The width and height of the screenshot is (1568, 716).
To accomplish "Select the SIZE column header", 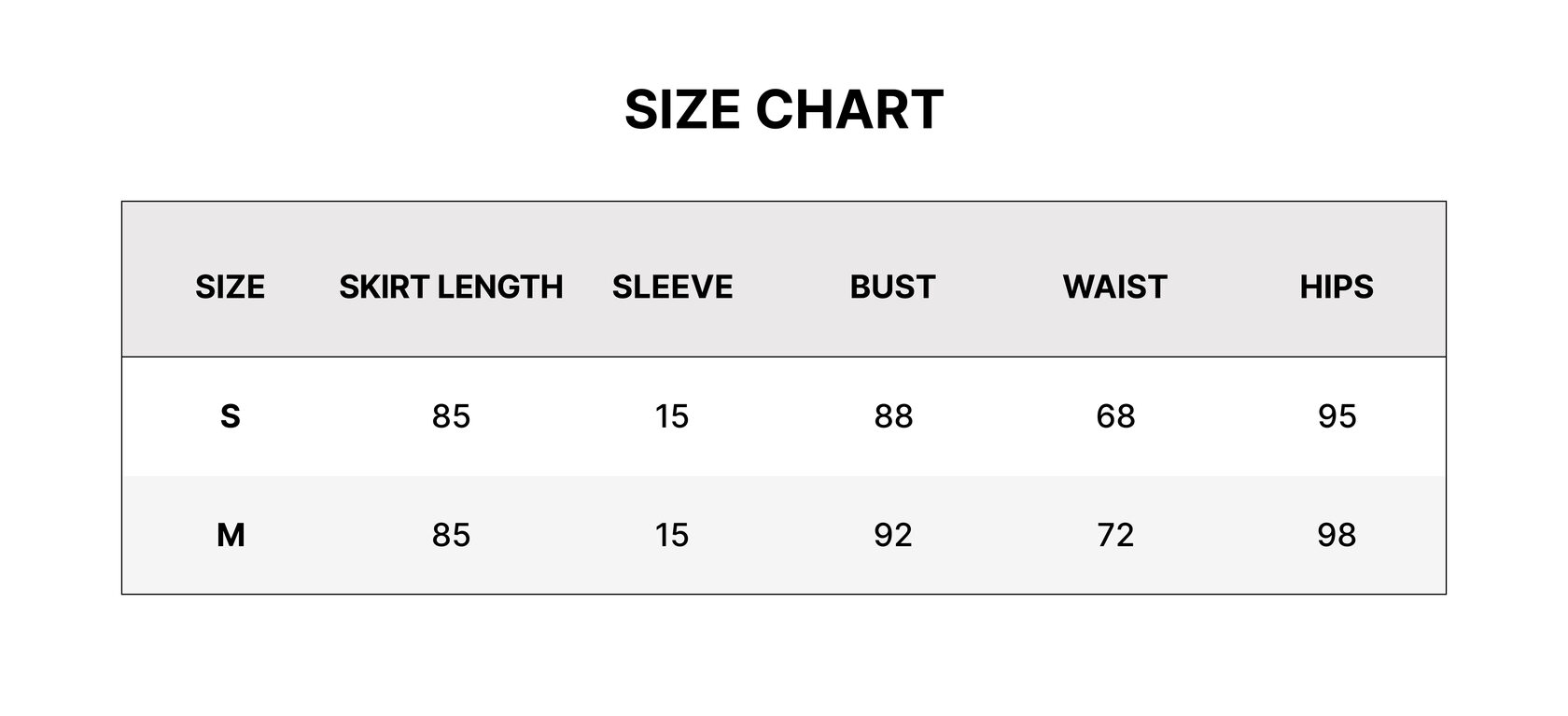I will click(x=230, y=287).
